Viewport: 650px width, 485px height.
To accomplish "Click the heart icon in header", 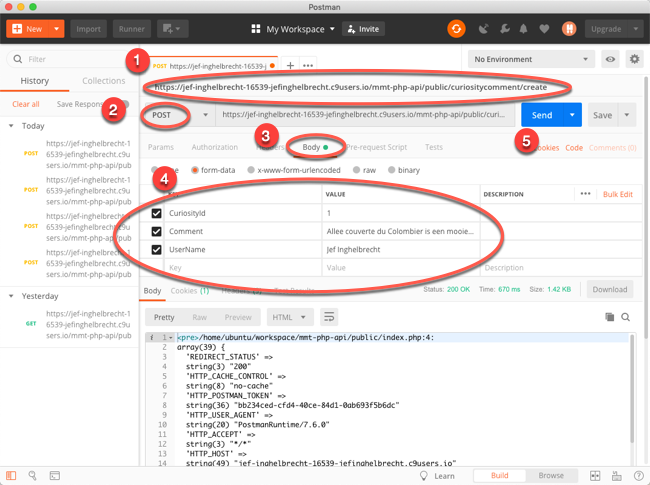I will tap(544, 29).
